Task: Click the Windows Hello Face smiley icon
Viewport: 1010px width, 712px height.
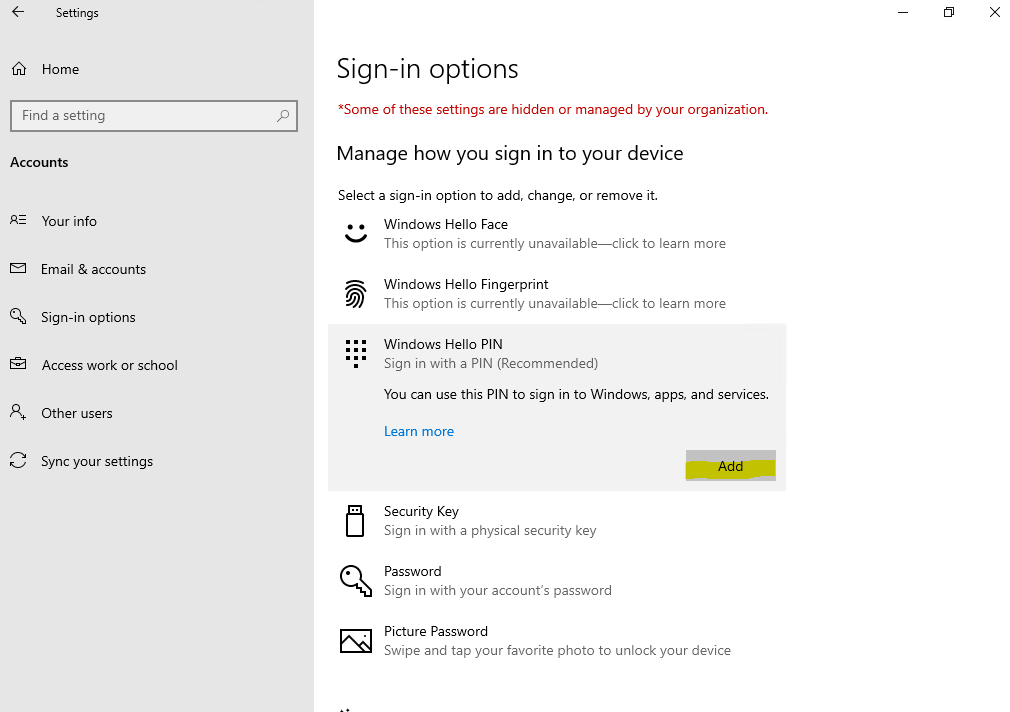Action: click(356, 233)
